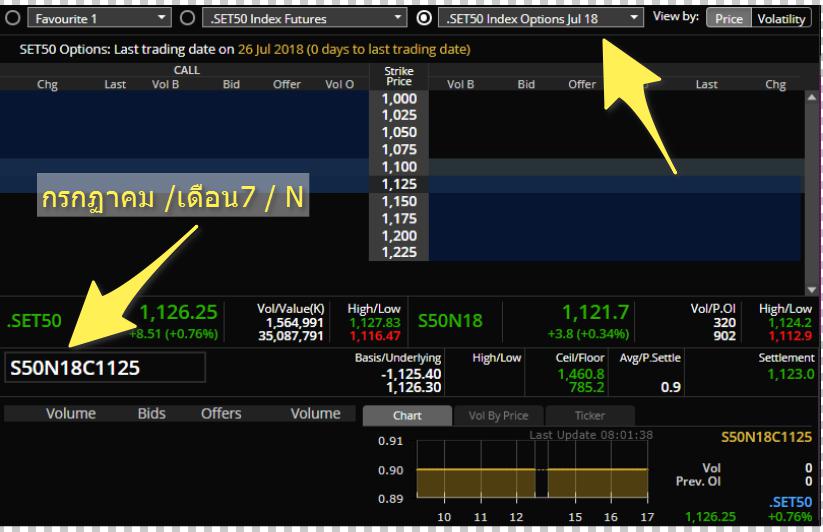Click the put side Last column header
Image resolution: width=823 pixels, height=532 pixels.
pos(706,84)
